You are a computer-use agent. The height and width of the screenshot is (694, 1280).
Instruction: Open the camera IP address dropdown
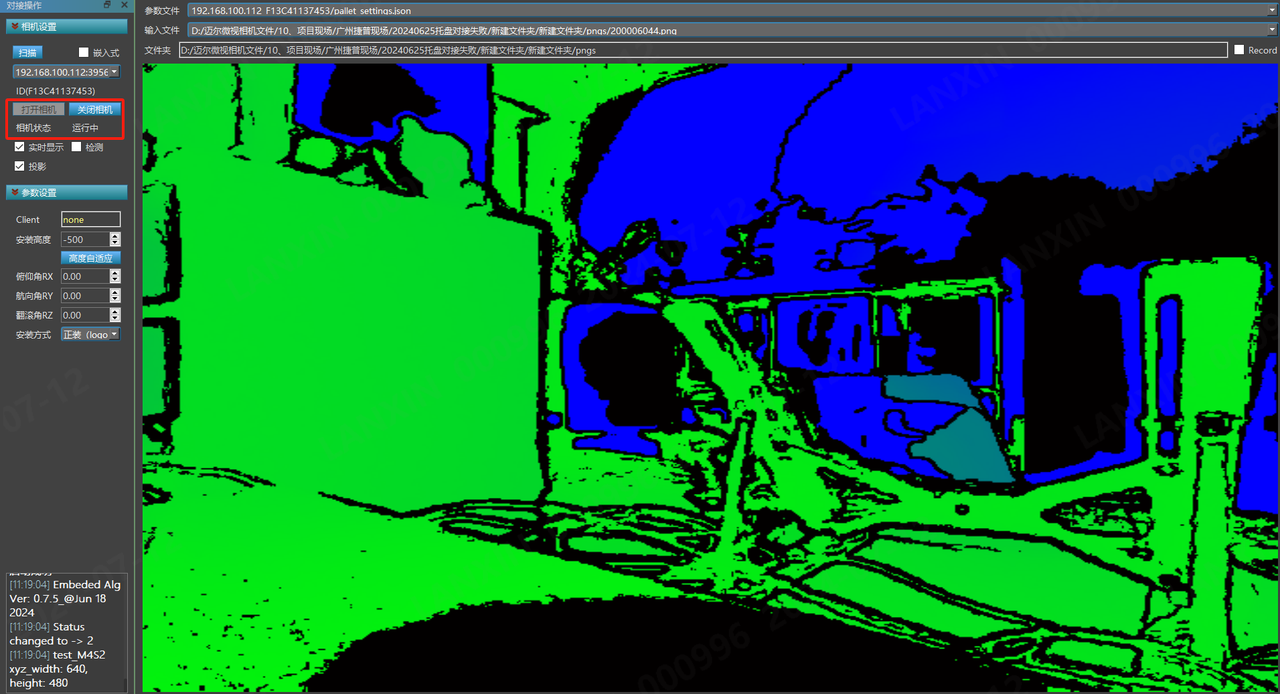coord(66,72)
